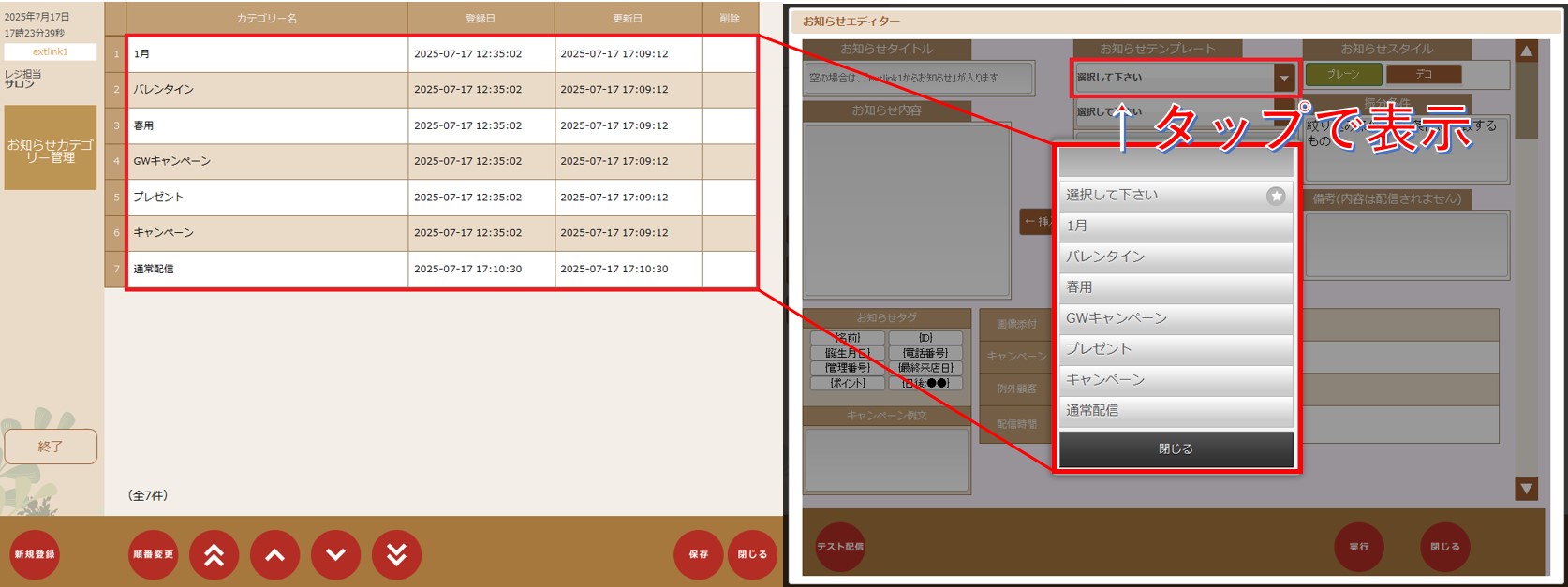Open お知らせカテゴリー管理 sidebar tile
Screen dimensions: 1568x587
(x=51, y=148)
